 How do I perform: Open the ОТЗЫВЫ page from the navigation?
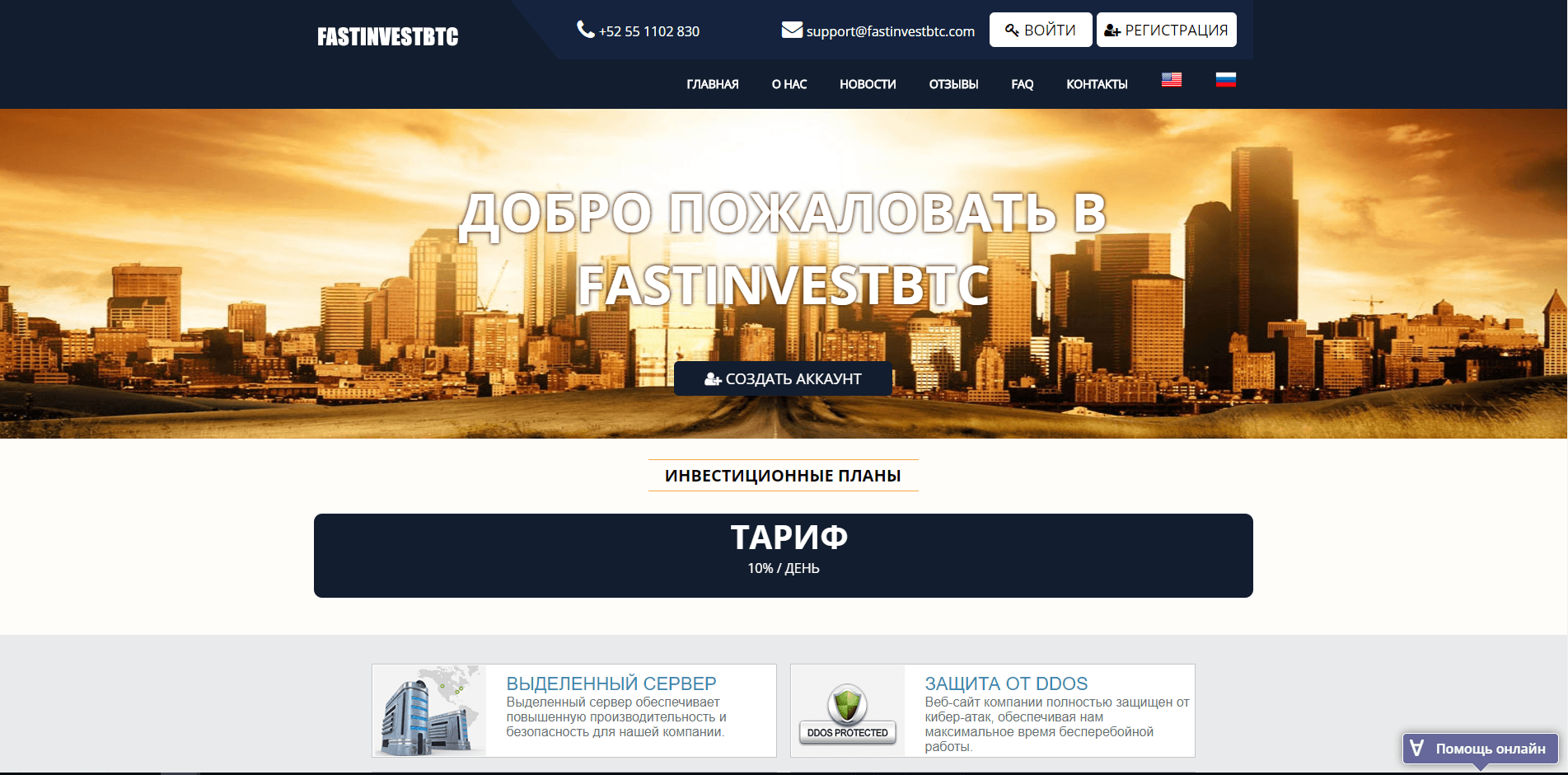[x=953, y=84]
